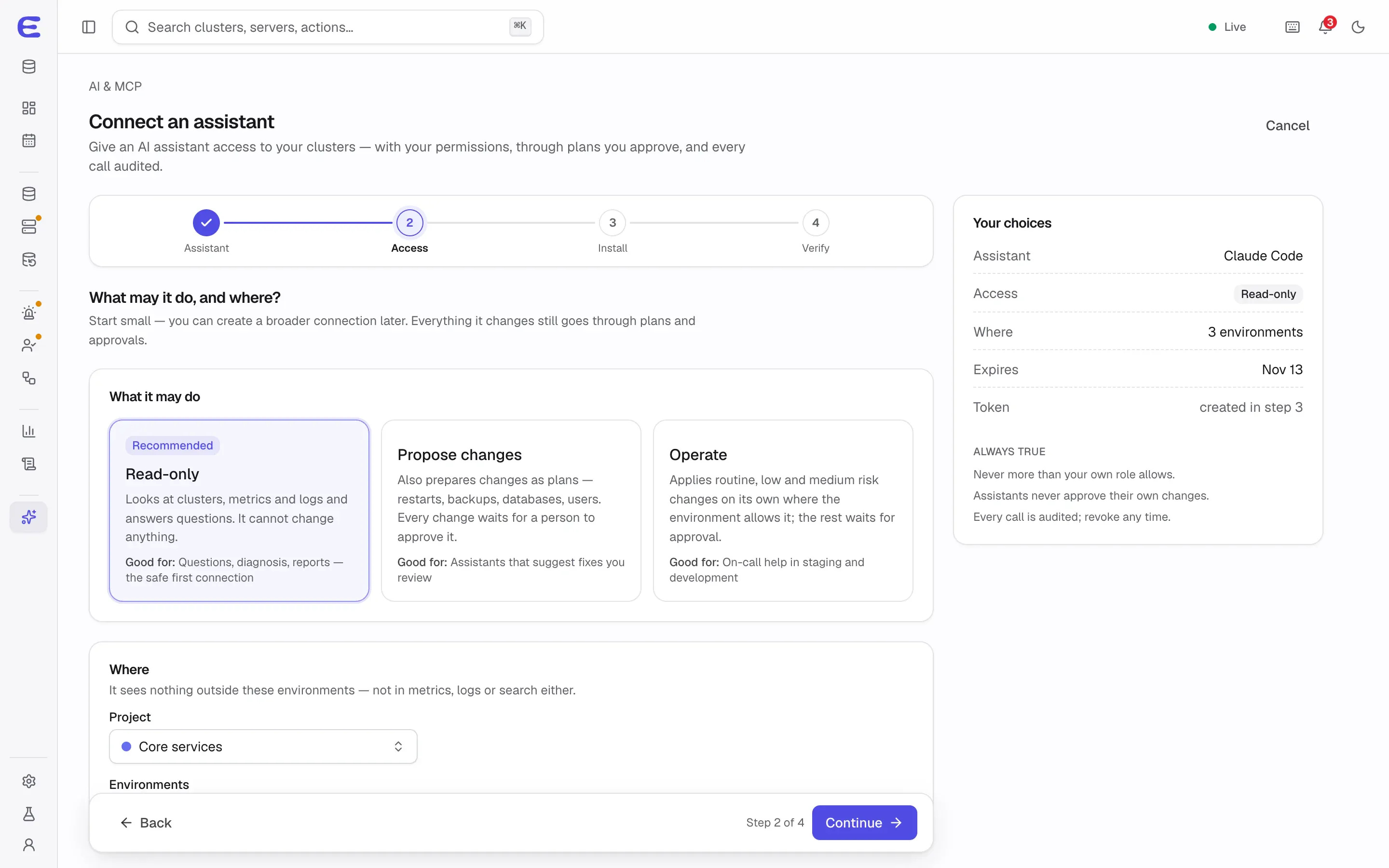The image size is (1389, 868).
Task: Open the alarm siren alerts icon
Action: click(29, 312)
